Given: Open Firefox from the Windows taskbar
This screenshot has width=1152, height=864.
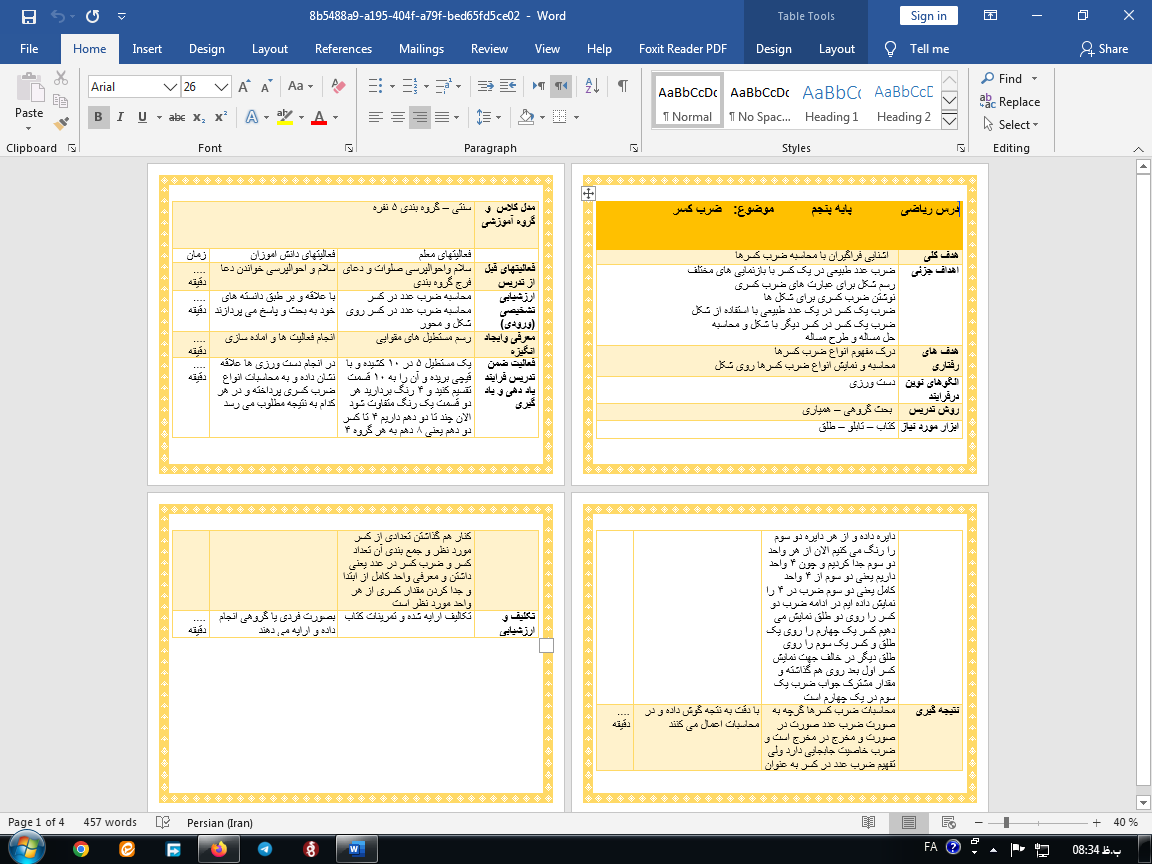Looking at the screenshot, I should click(x=219, y=848).
